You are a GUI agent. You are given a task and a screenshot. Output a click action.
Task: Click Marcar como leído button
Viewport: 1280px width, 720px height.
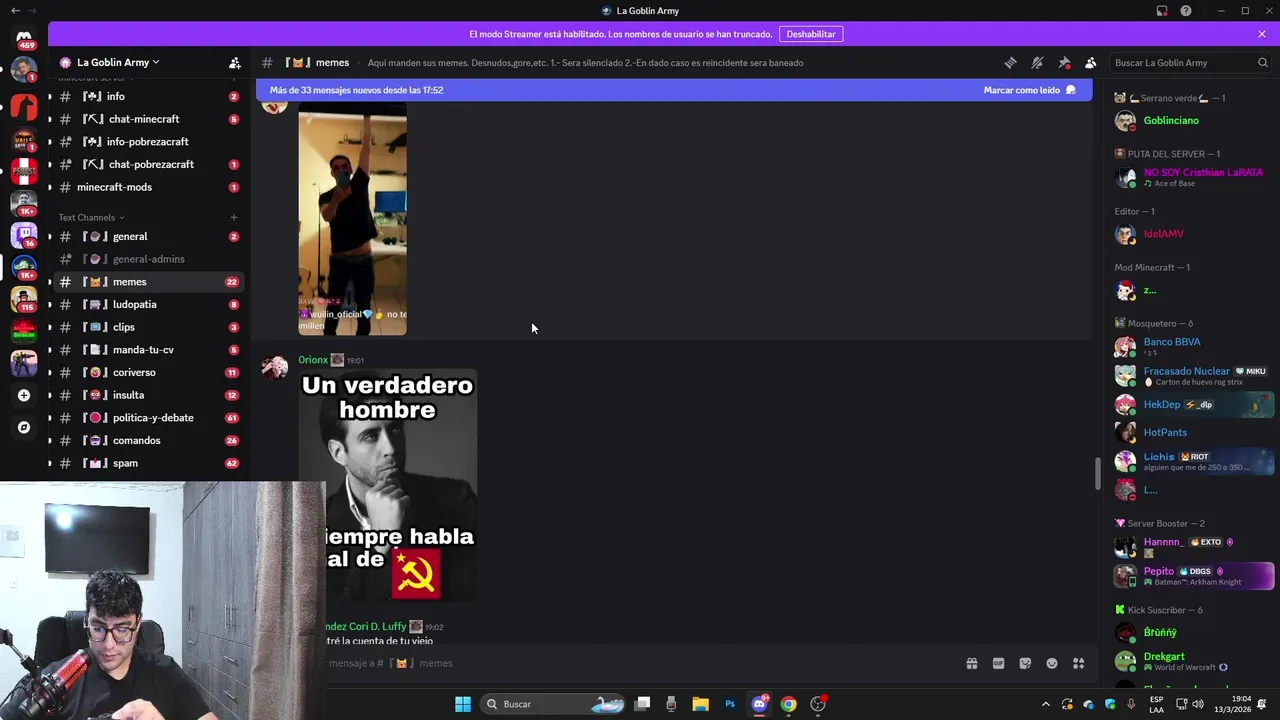[x=1030, y=90]
